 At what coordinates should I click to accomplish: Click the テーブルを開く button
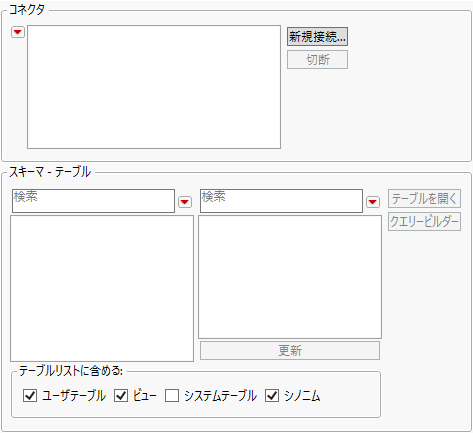pos(424,199)
